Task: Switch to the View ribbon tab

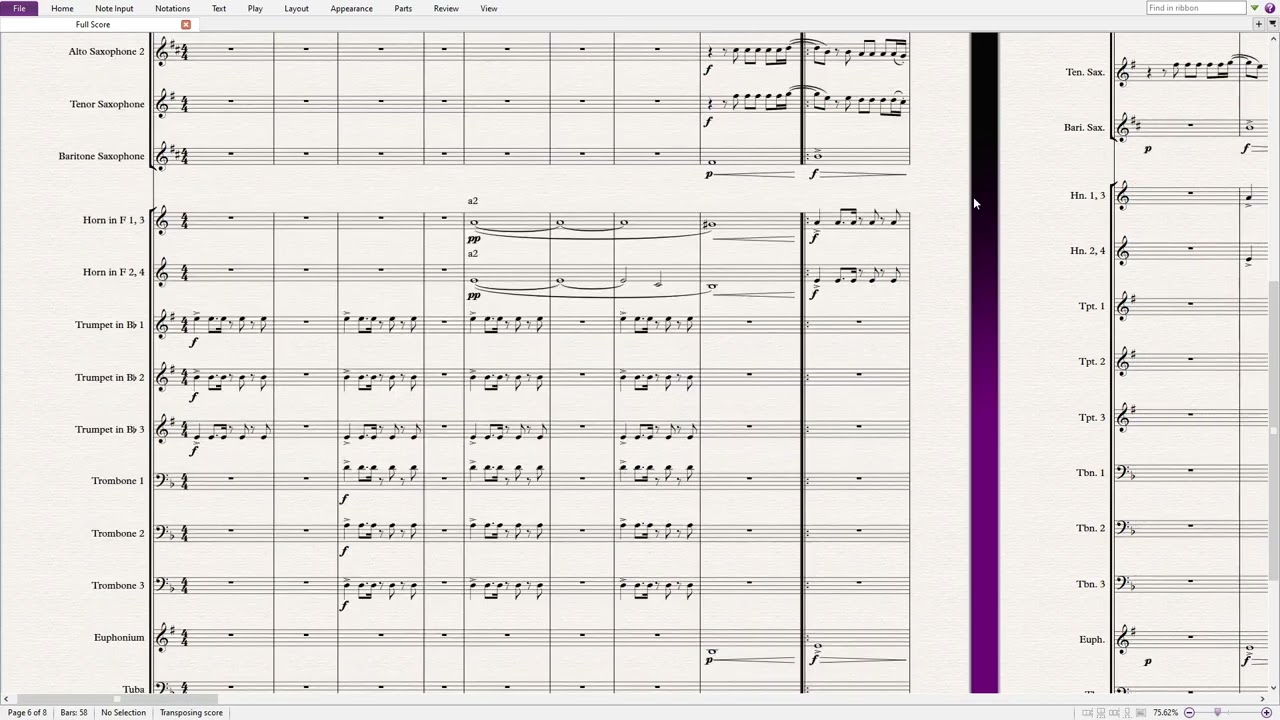Action: 488,8
